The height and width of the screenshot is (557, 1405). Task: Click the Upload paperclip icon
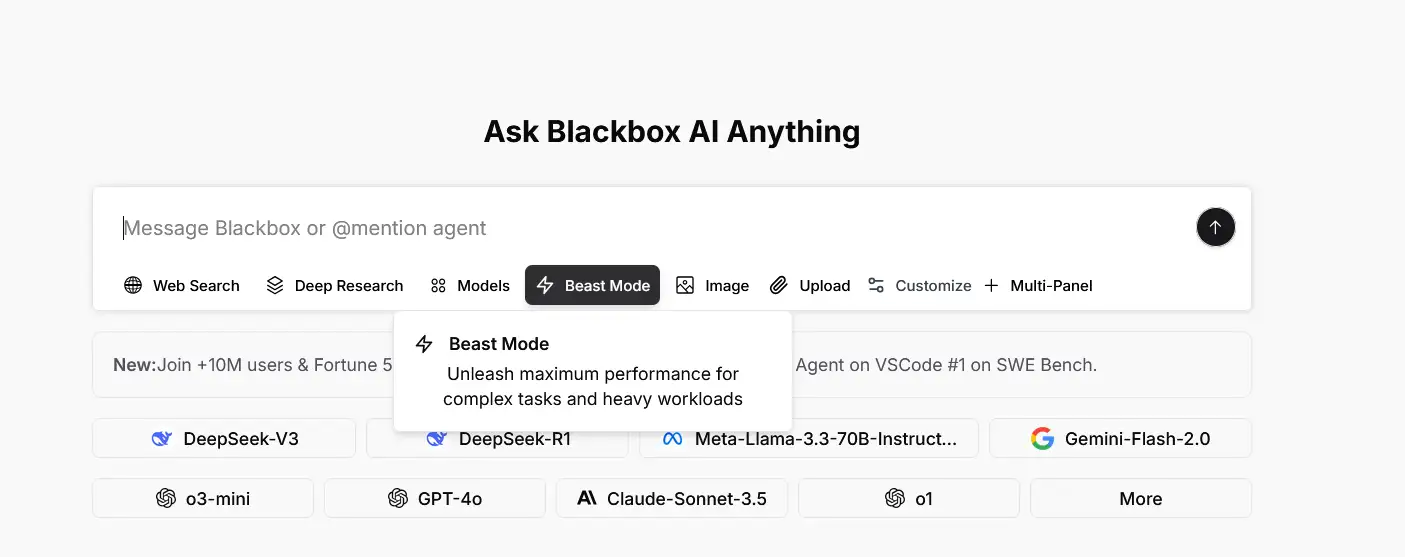779,286
